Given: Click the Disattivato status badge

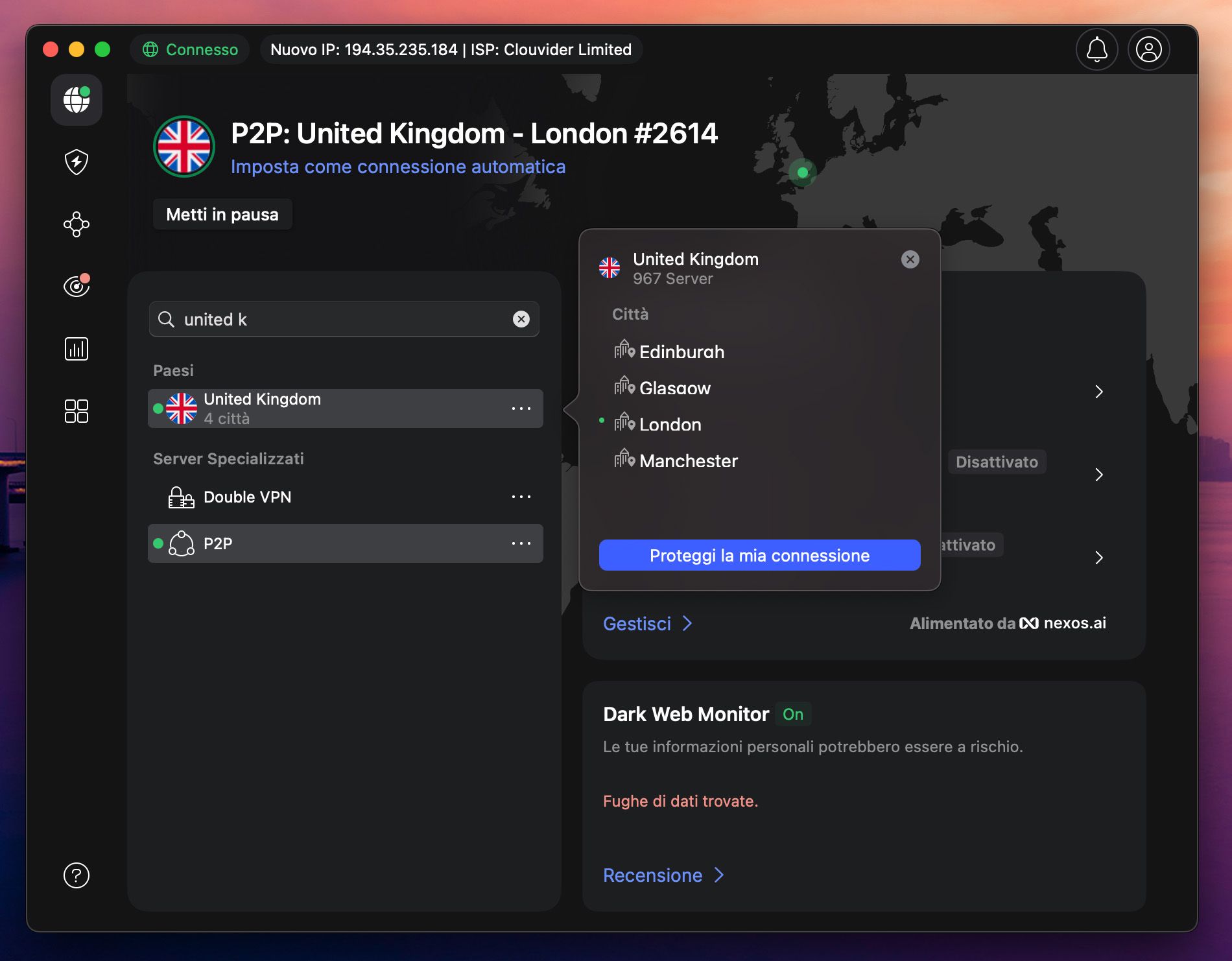Looking at the screenshot, I should [x=997, y=462].
